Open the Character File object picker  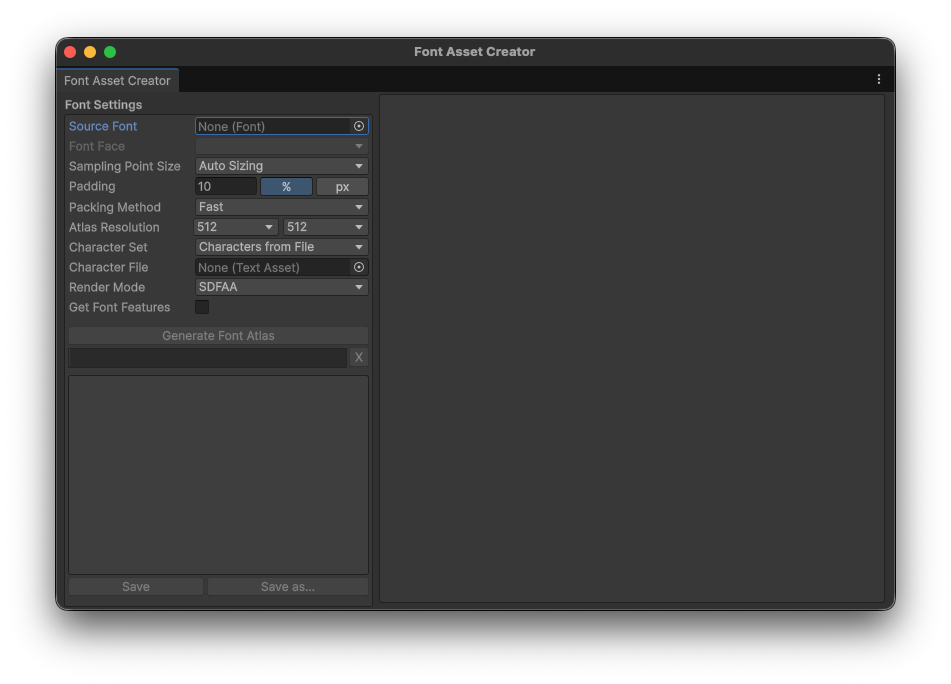click(x=359, y=267)
